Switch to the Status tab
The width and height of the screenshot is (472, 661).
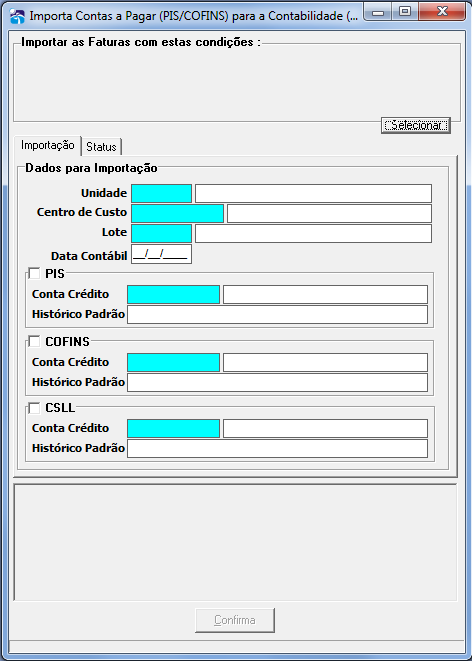(101, 147)
